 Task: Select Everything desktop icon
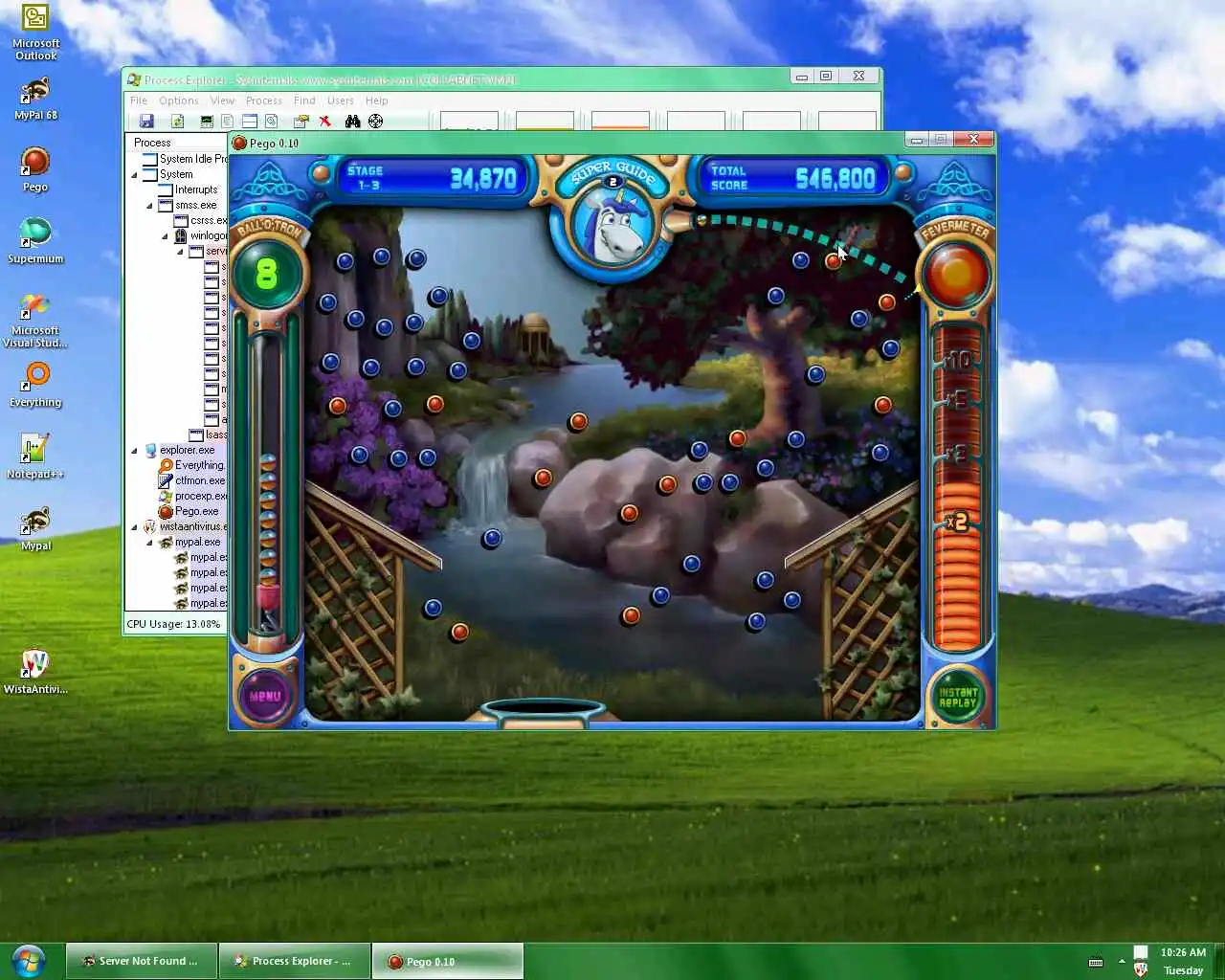click(x=35, y=385)
